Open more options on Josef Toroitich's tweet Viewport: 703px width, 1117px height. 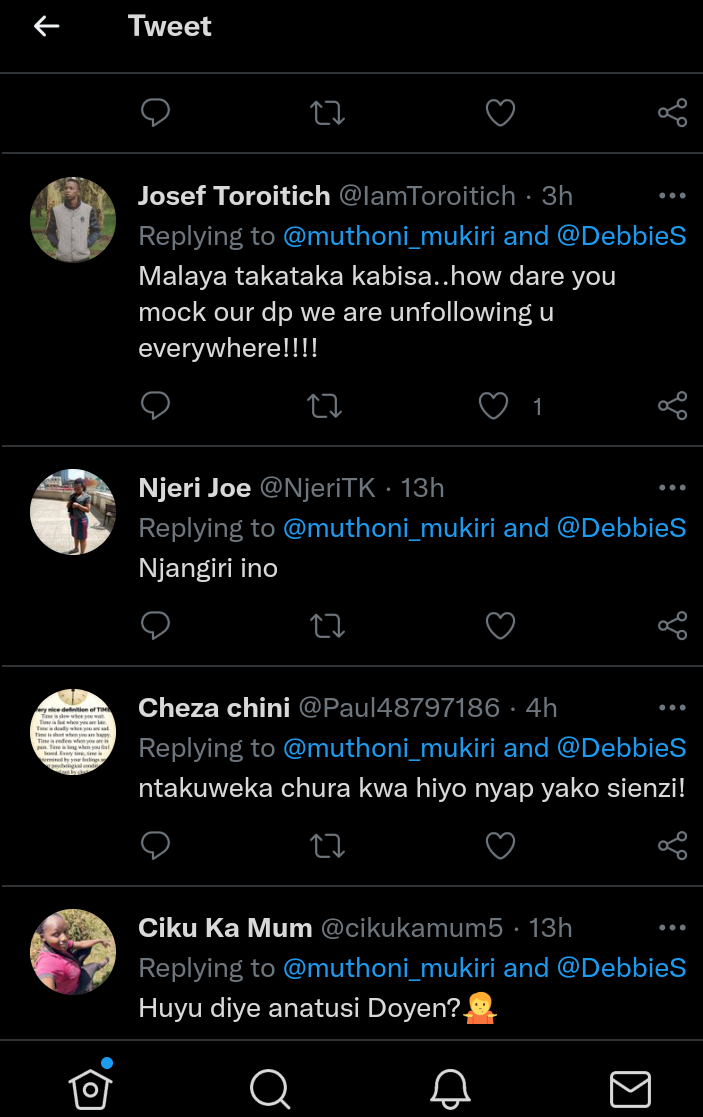coord(672,195)
